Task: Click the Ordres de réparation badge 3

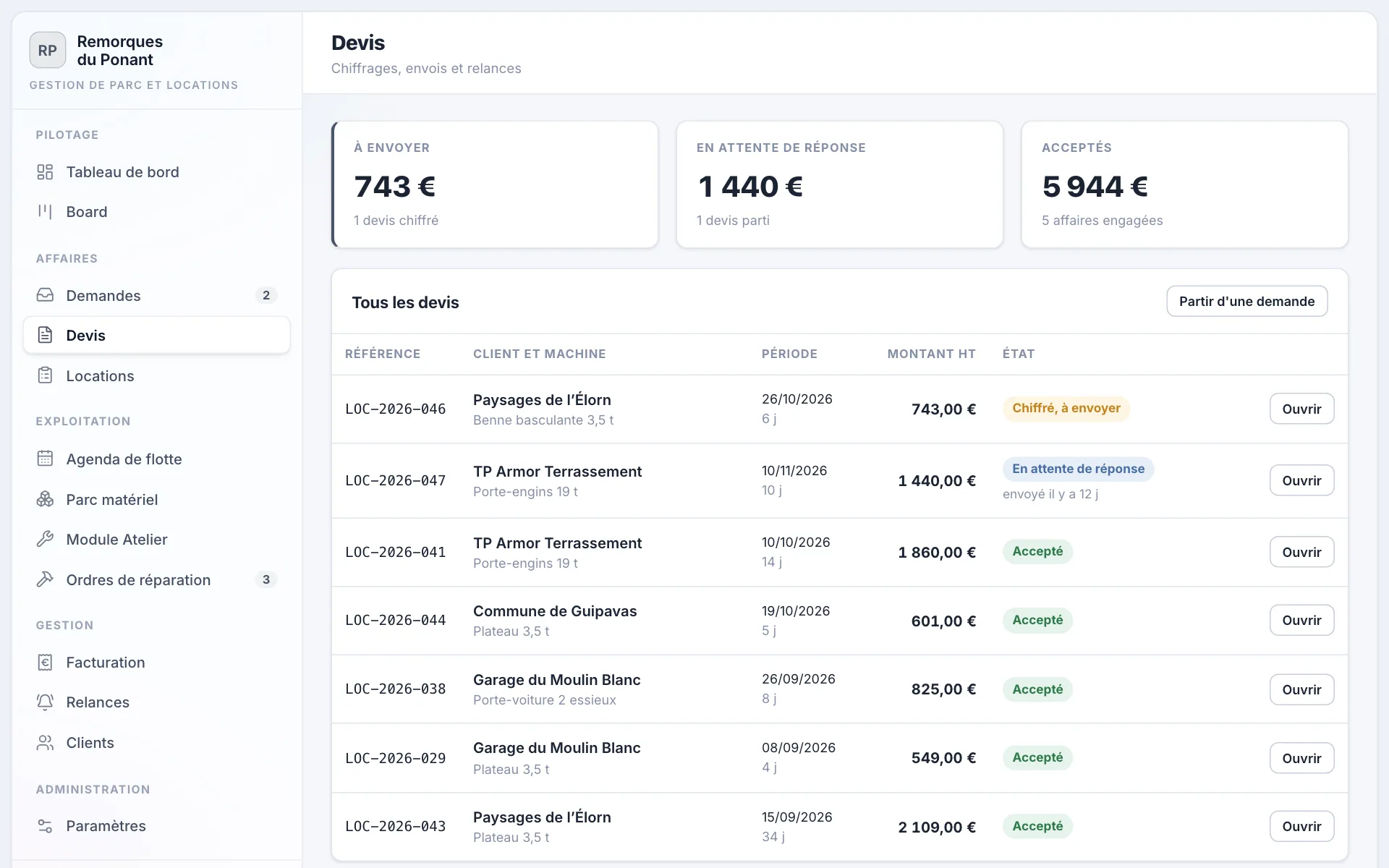Action: click(266, 579)
